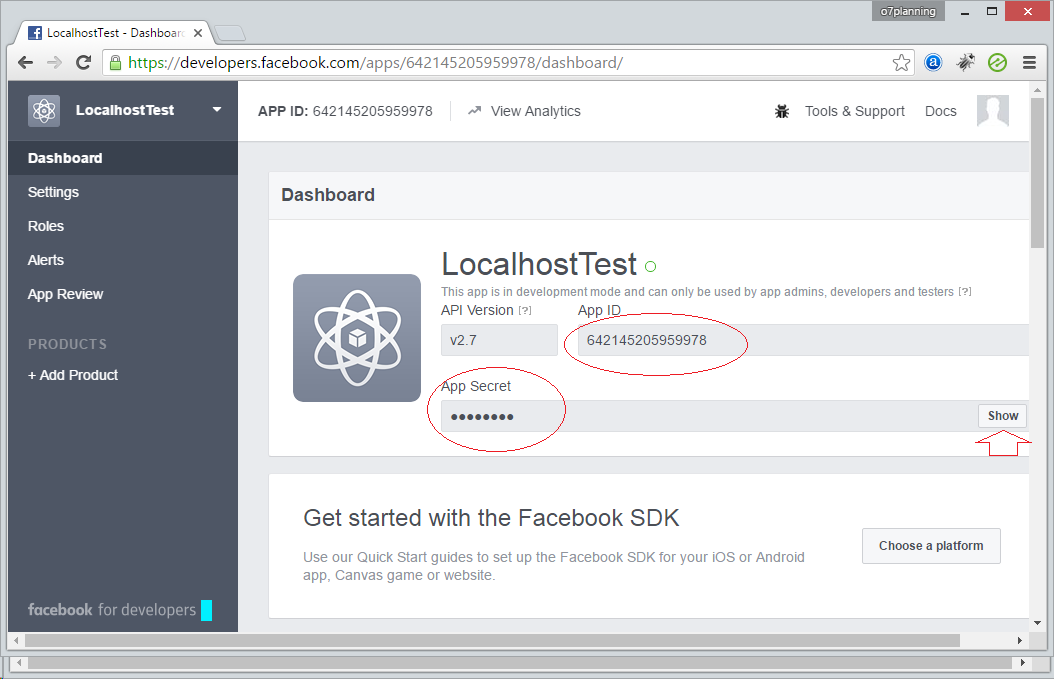Click the address bar URL

coord(376,63)
